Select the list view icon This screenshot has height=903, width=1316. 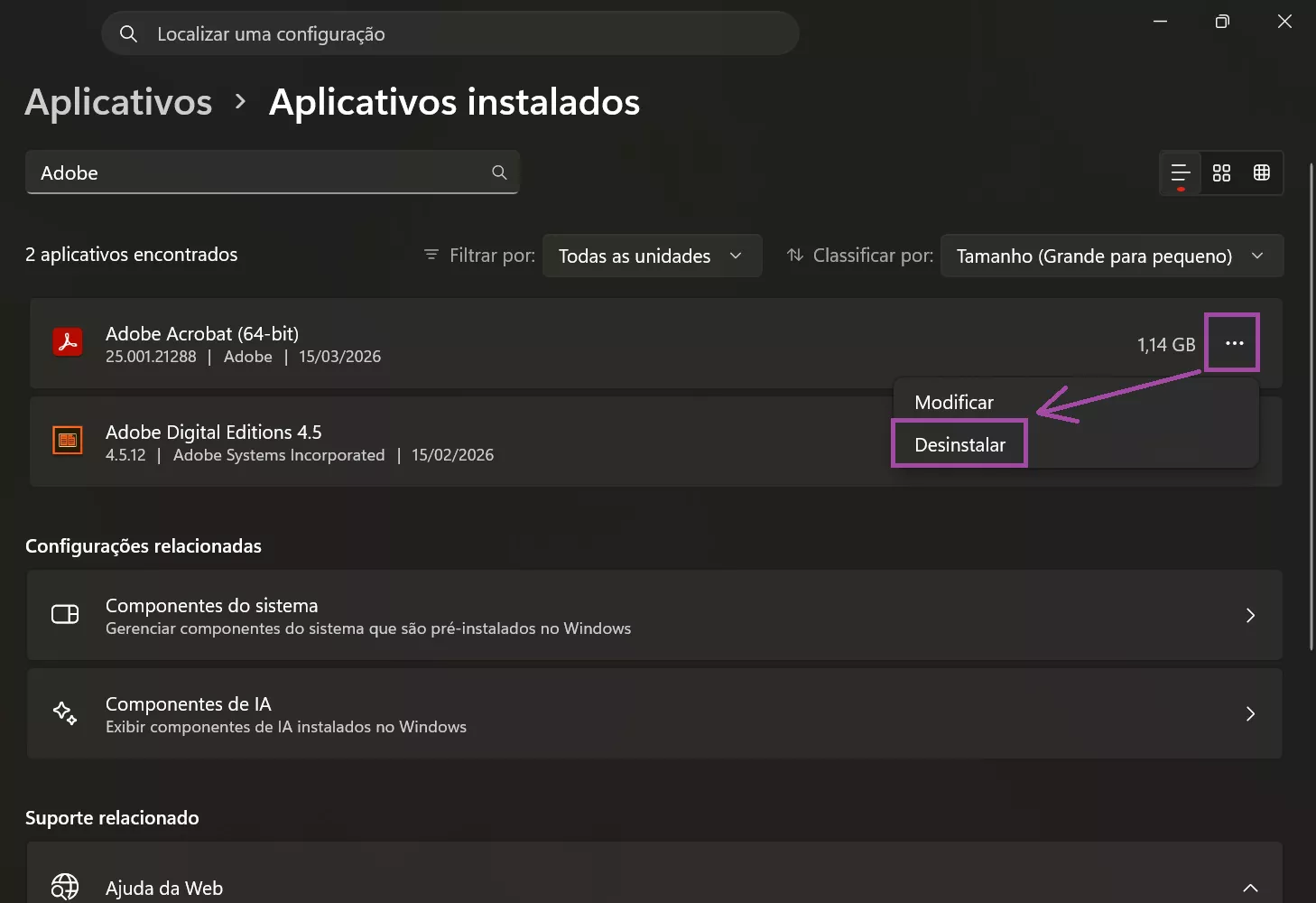1180,172
